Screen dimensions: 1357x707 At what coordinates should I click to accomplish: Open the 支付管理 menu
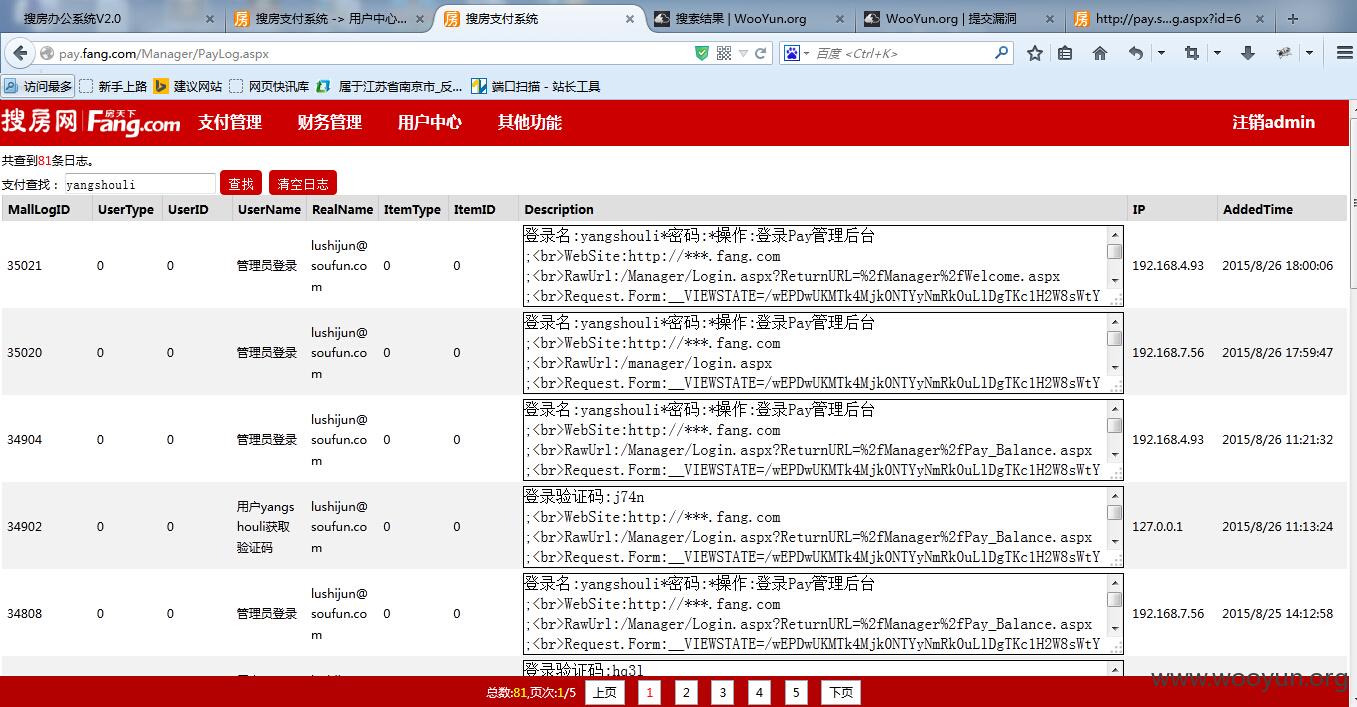[x=230, y=122]
